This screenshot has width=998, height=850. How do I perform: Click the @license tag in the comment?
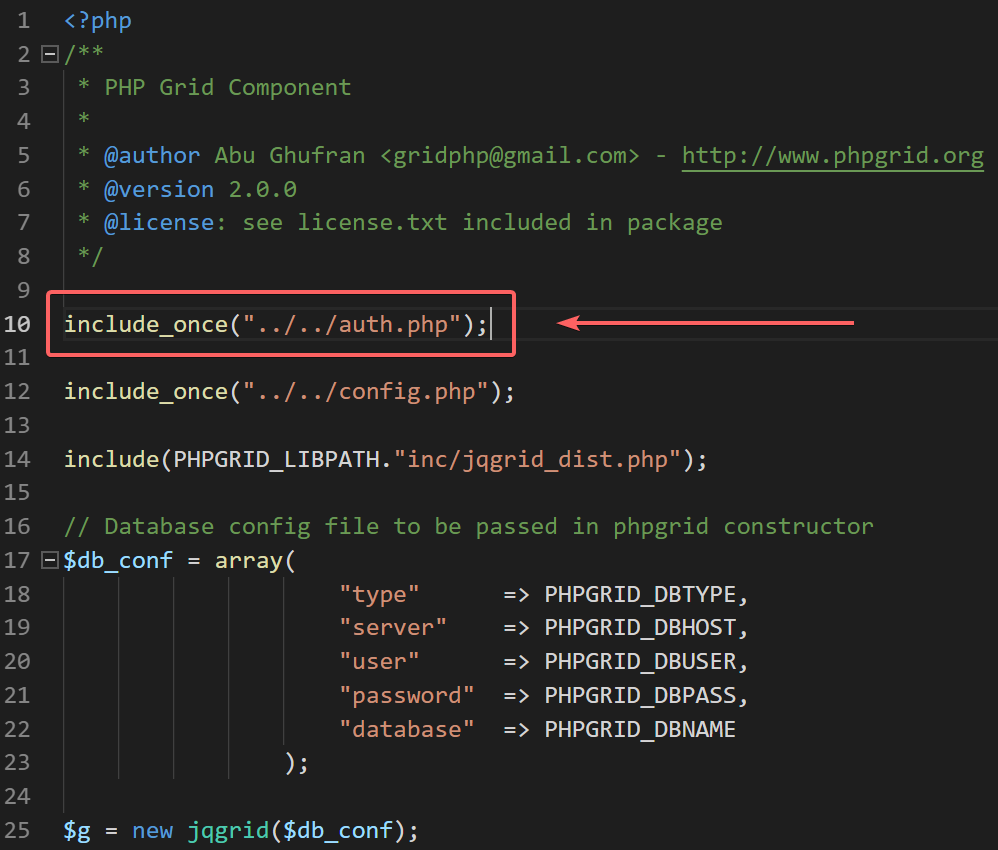pos(158,223)
